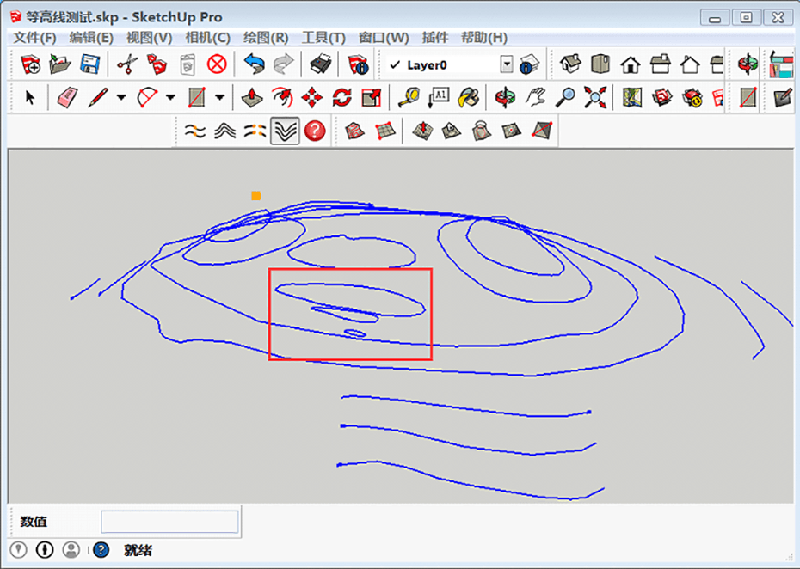
Task: Select the Sandbox Stamp tool
Action: (x=452, y=131)
